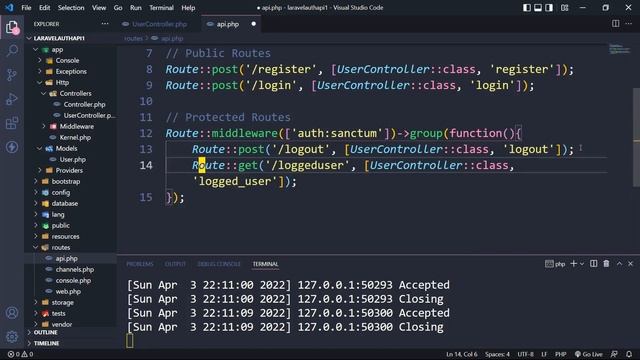Switch to the Problems panel tab
This screenshot has width=640, height=360.
[140, 264]
